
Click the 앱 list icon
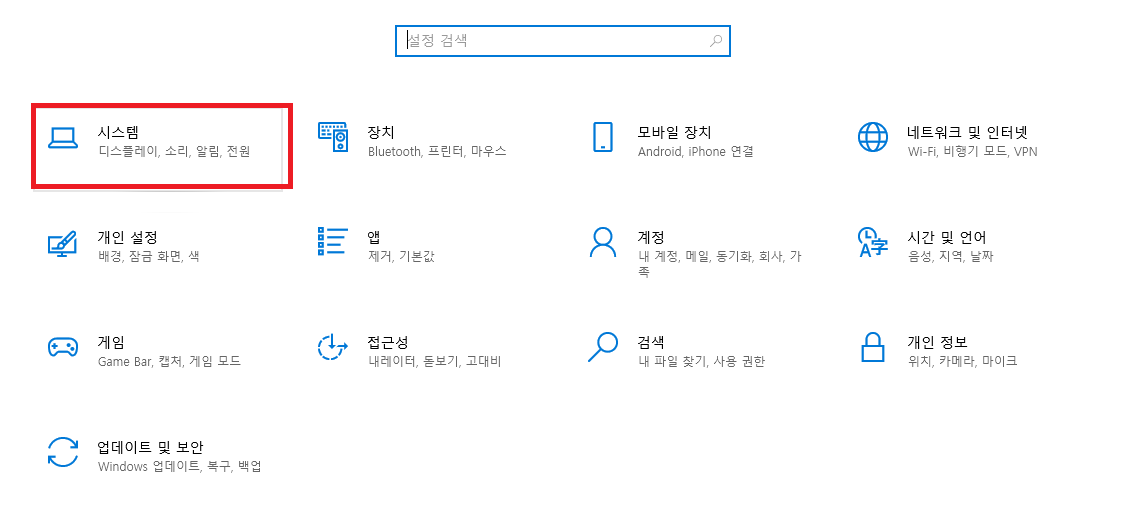[x=333, y=241]
